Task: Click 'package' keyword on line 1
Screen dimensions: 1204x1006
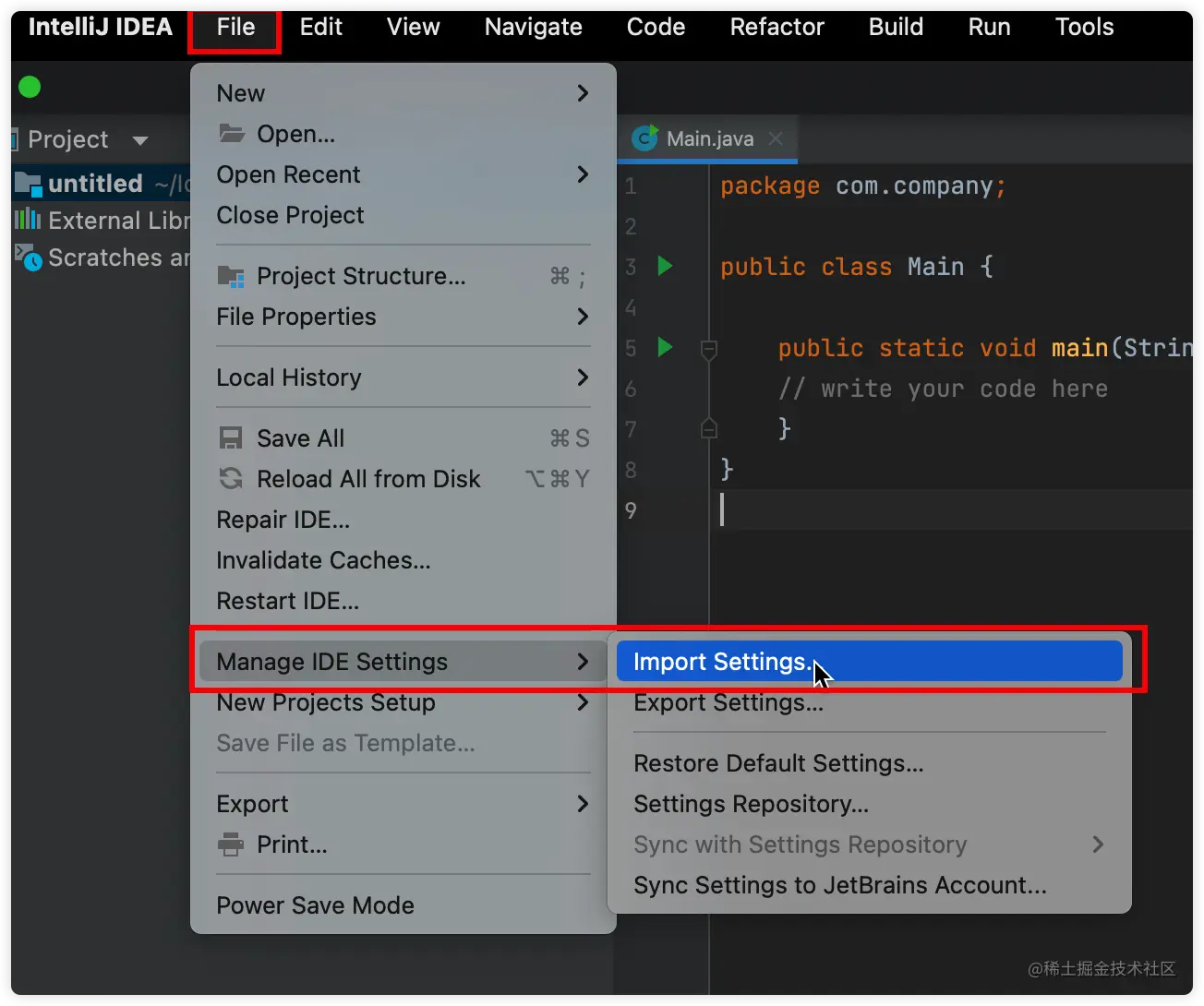Action: [x=769, y=186]
